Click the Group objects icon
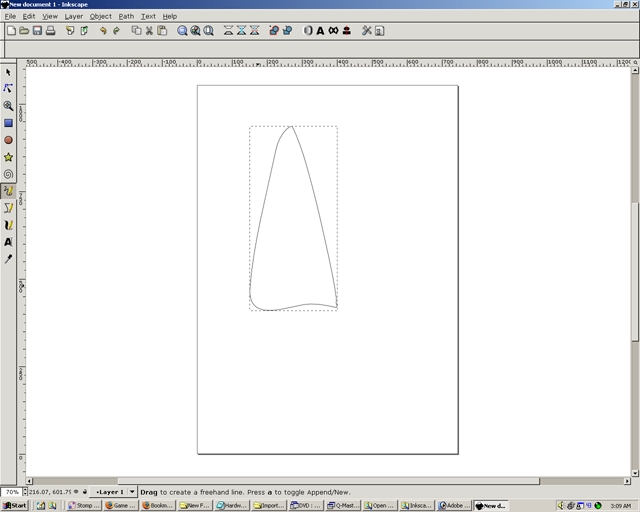 (x=274, y=31)
